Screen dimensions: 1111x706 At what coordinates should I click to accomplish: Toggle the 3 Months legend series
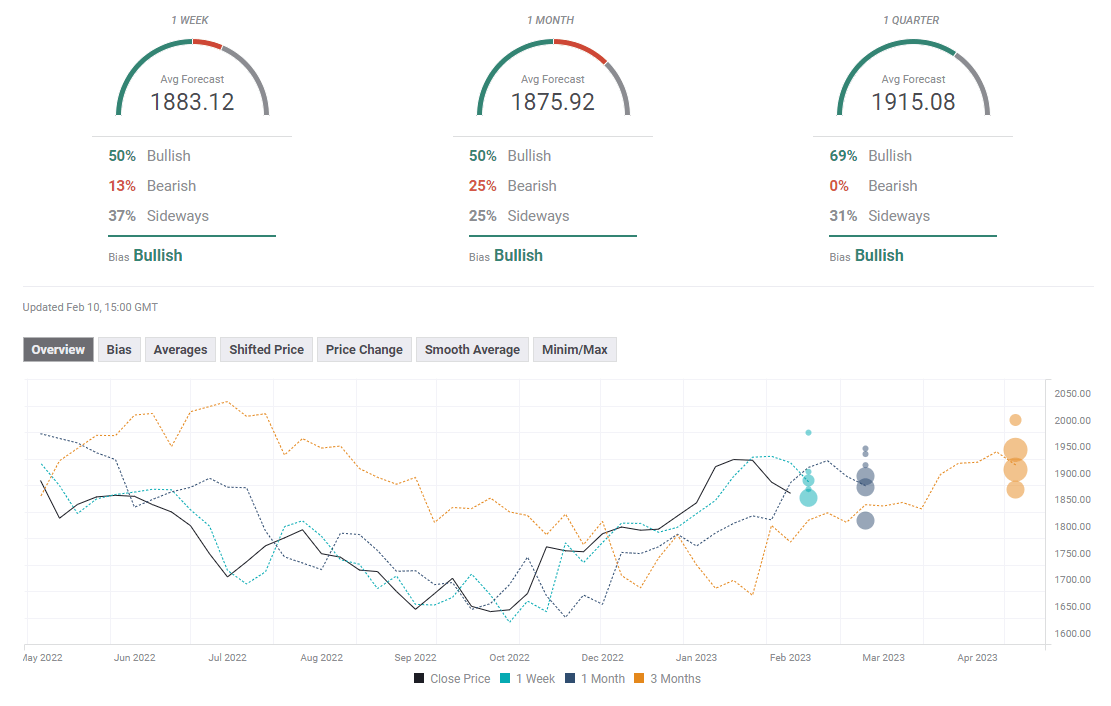click(x=670, y=679)
